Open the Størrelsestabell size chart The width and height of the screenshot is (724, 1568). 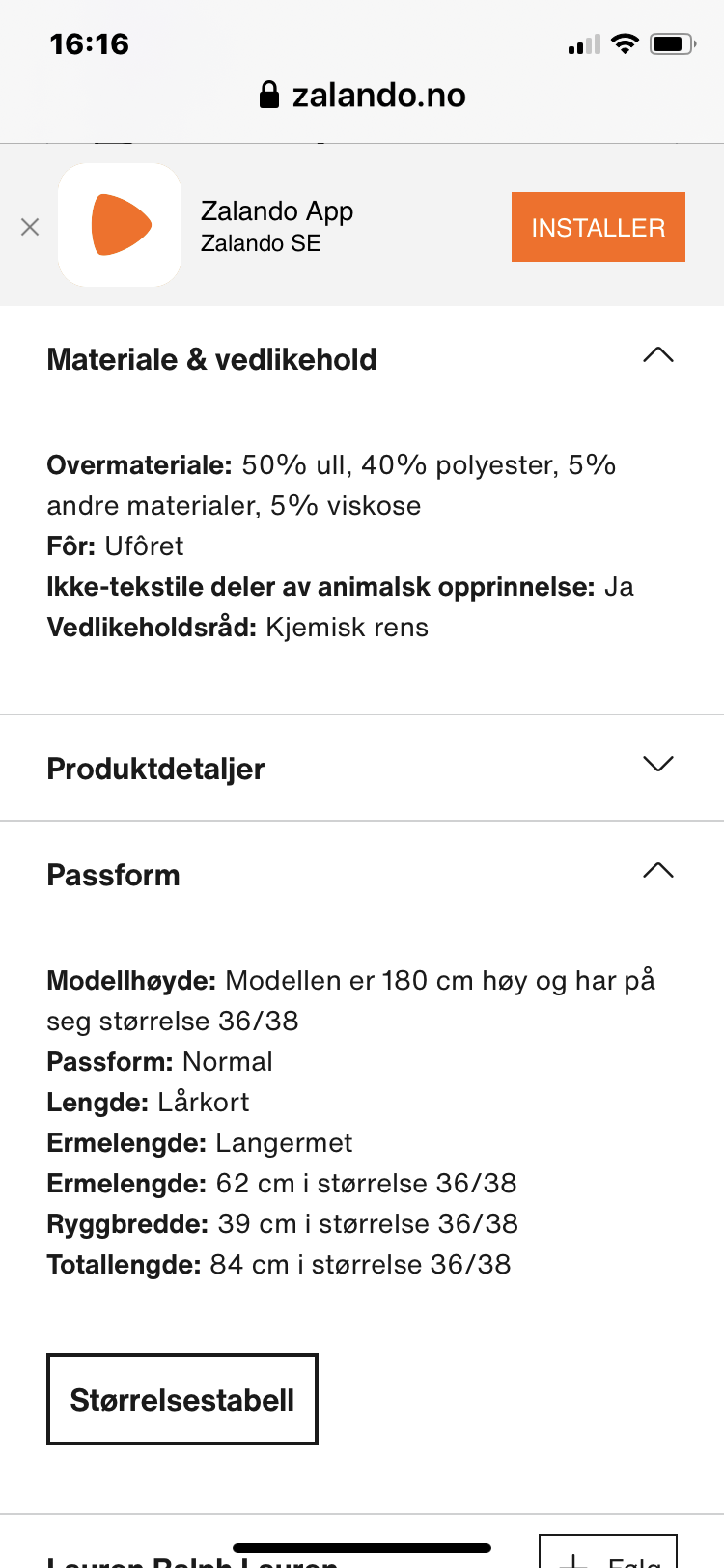pyautogui.click(x=182, y=1399)
